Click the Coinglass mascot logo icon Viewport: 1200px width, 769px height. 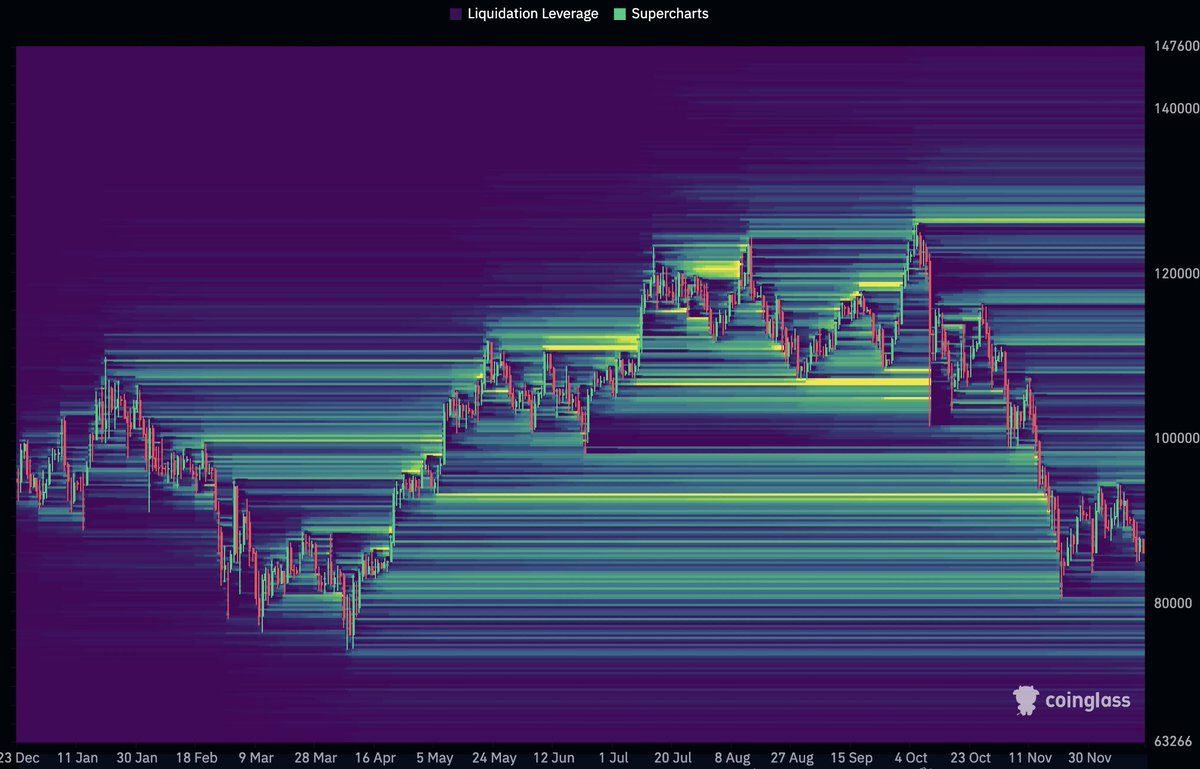[x=1026, y=700]
